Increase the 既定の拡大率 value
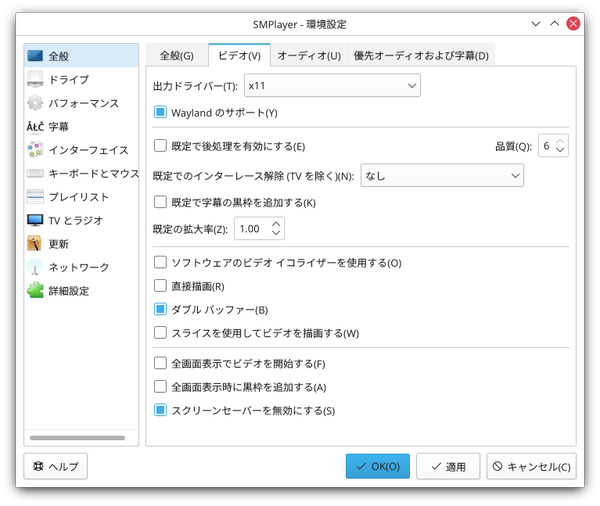The height and width of the screenshot is (506, 600). 276,224
